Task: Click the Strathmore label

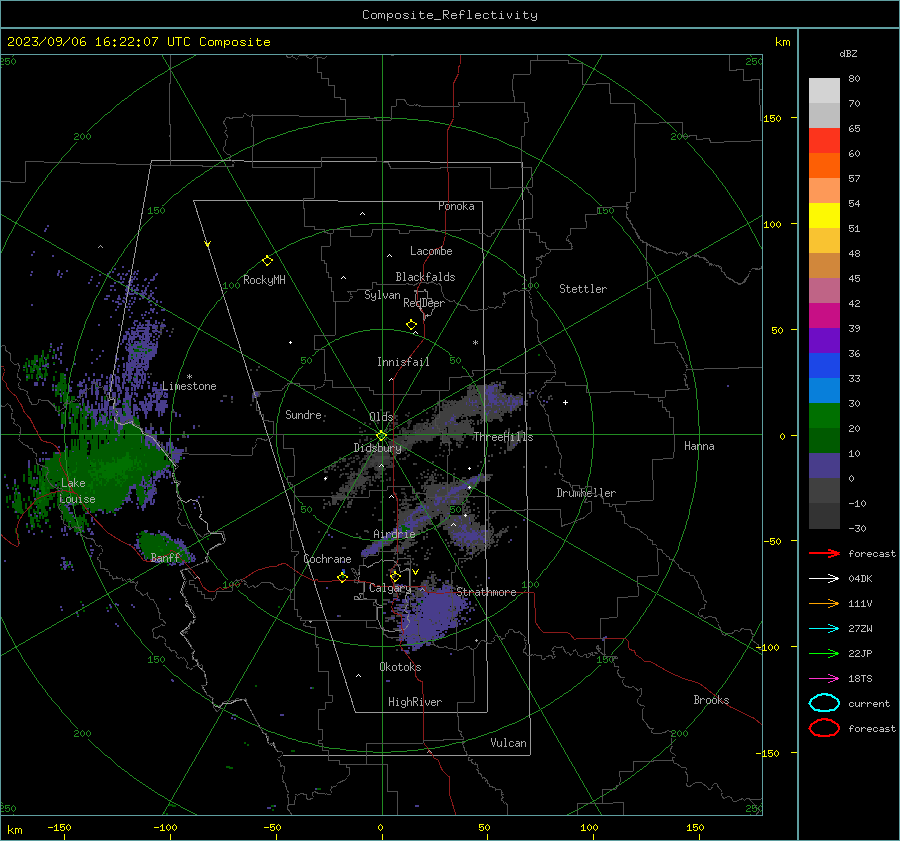Action: click(486, 592)
